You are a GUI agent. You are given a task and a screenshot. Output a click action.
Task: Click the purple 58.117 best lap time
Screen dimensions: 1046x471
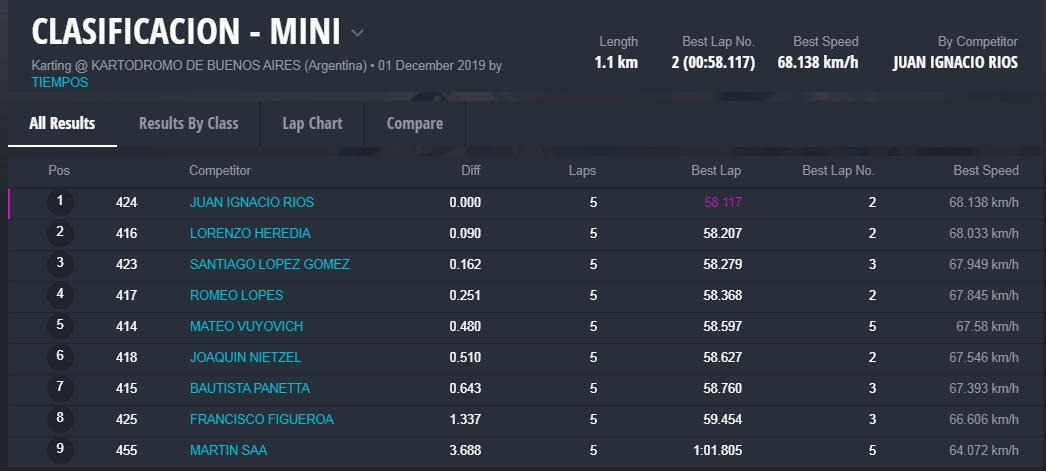pyautogui.click(x=722, y=202)
